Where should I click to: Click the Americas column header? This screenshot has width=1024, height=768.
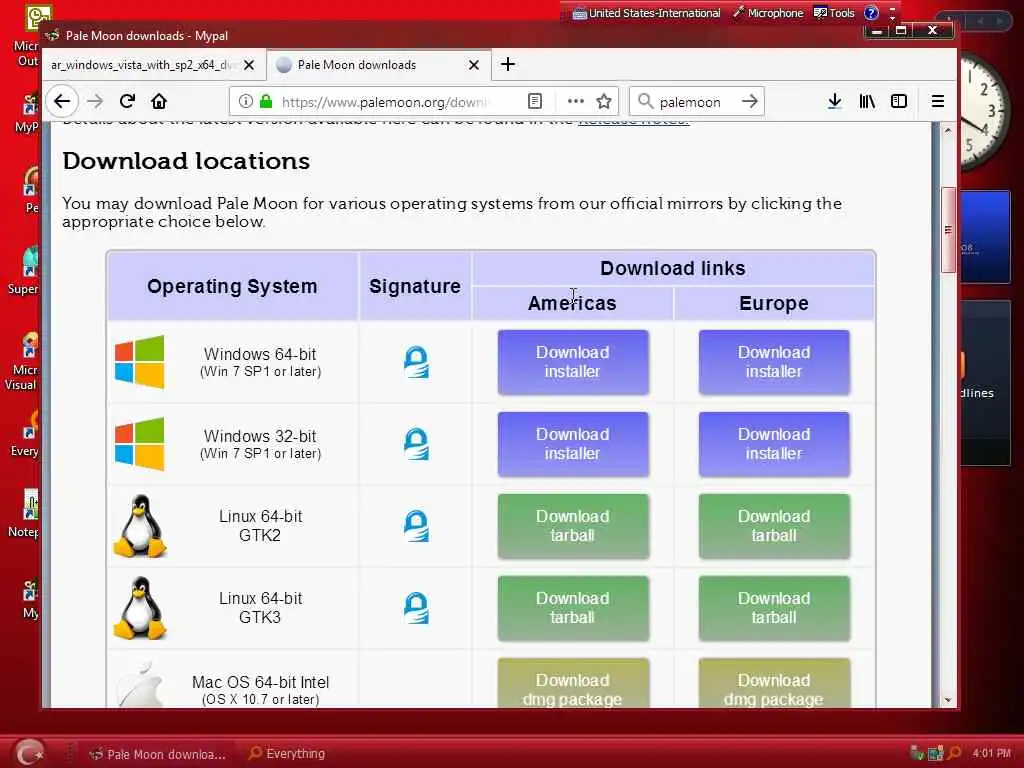572,304
